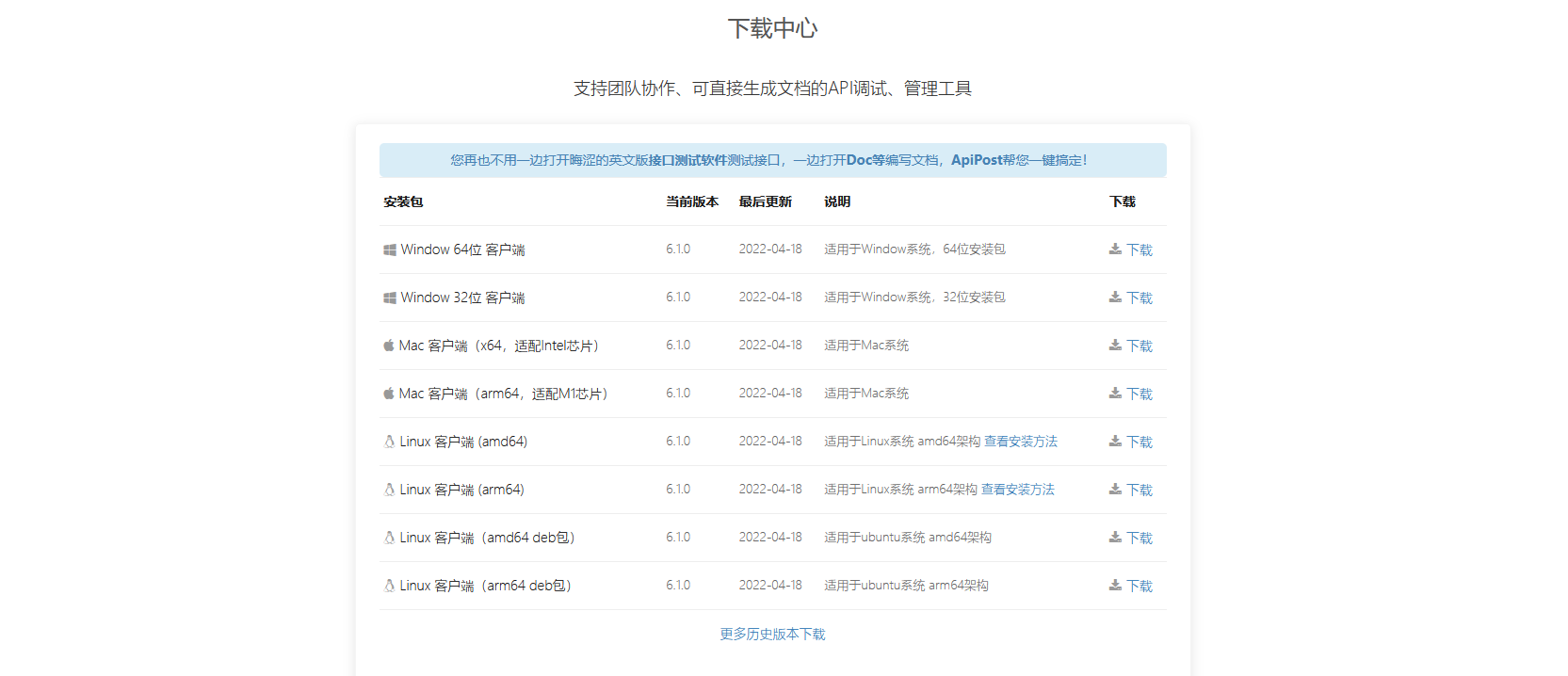Screen dimensions: 1568x676
Task: Select the Linux 客户端 arm64 deb包 name
Action: click(487, 586)
